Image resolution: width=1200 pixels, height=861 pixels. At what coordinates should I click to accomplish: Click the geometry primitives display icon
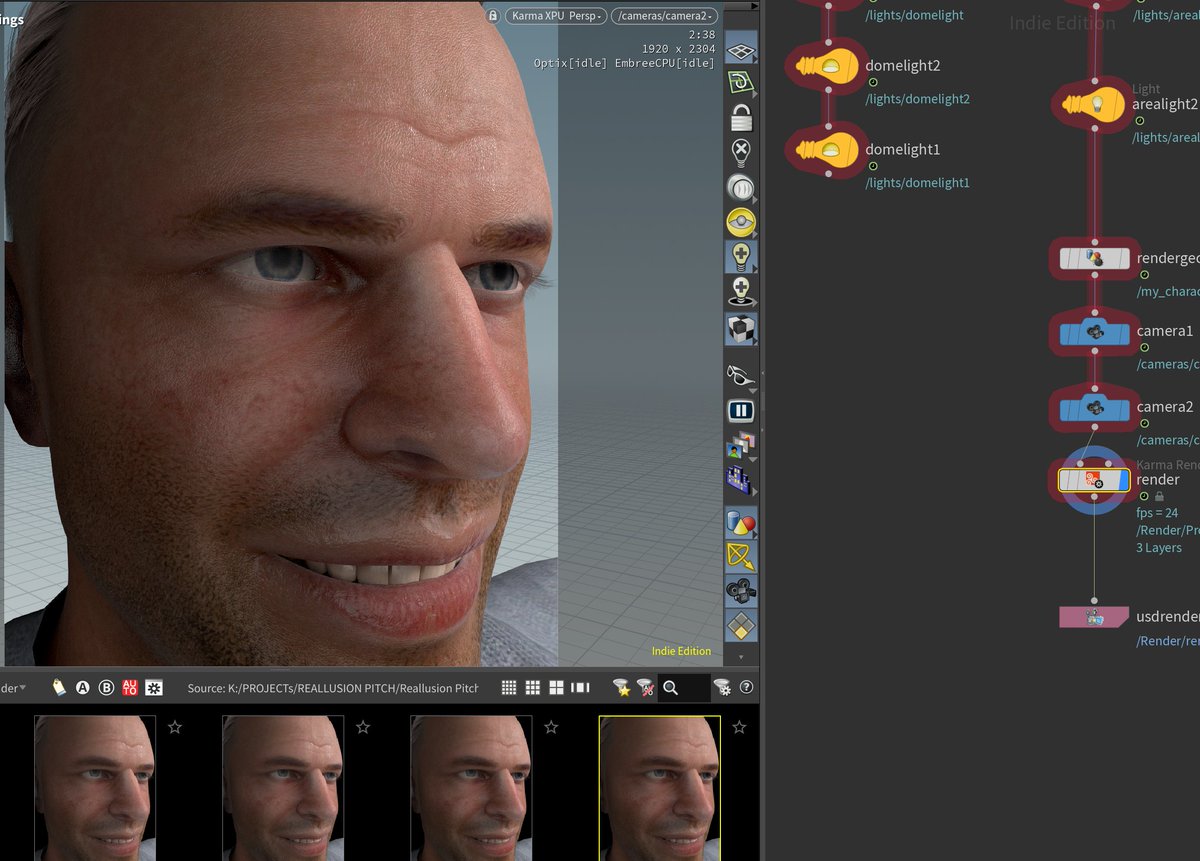[741, 522]
